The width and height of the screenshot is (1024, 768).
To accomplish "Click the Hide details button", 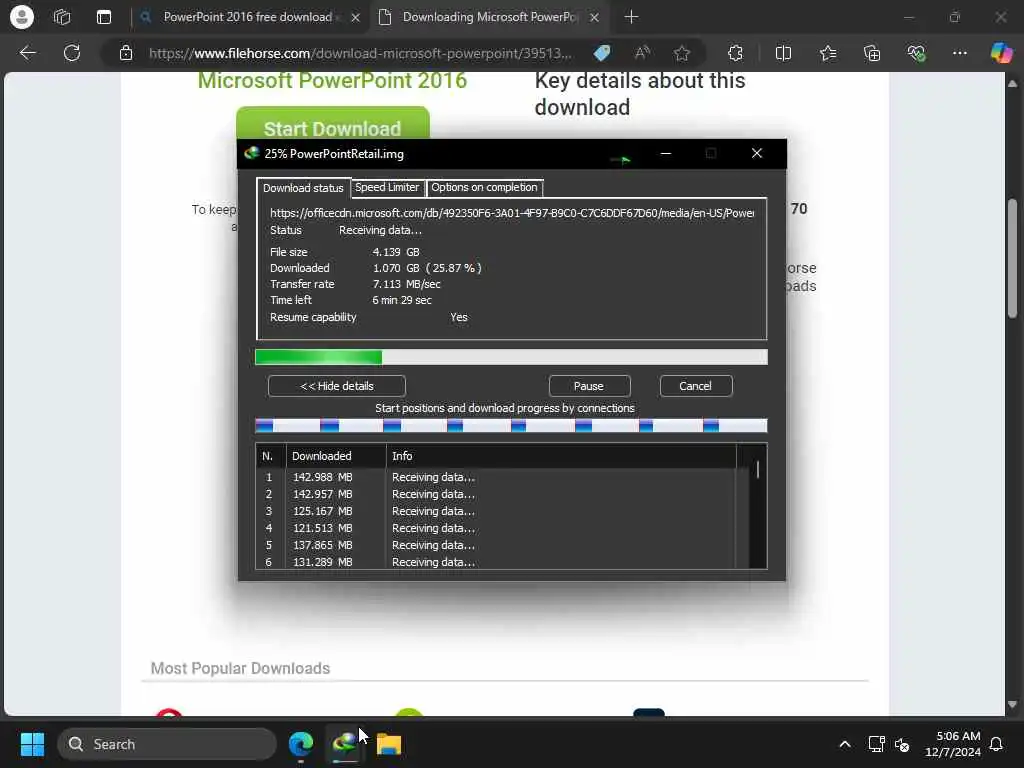I will click(x=337, y=386).
